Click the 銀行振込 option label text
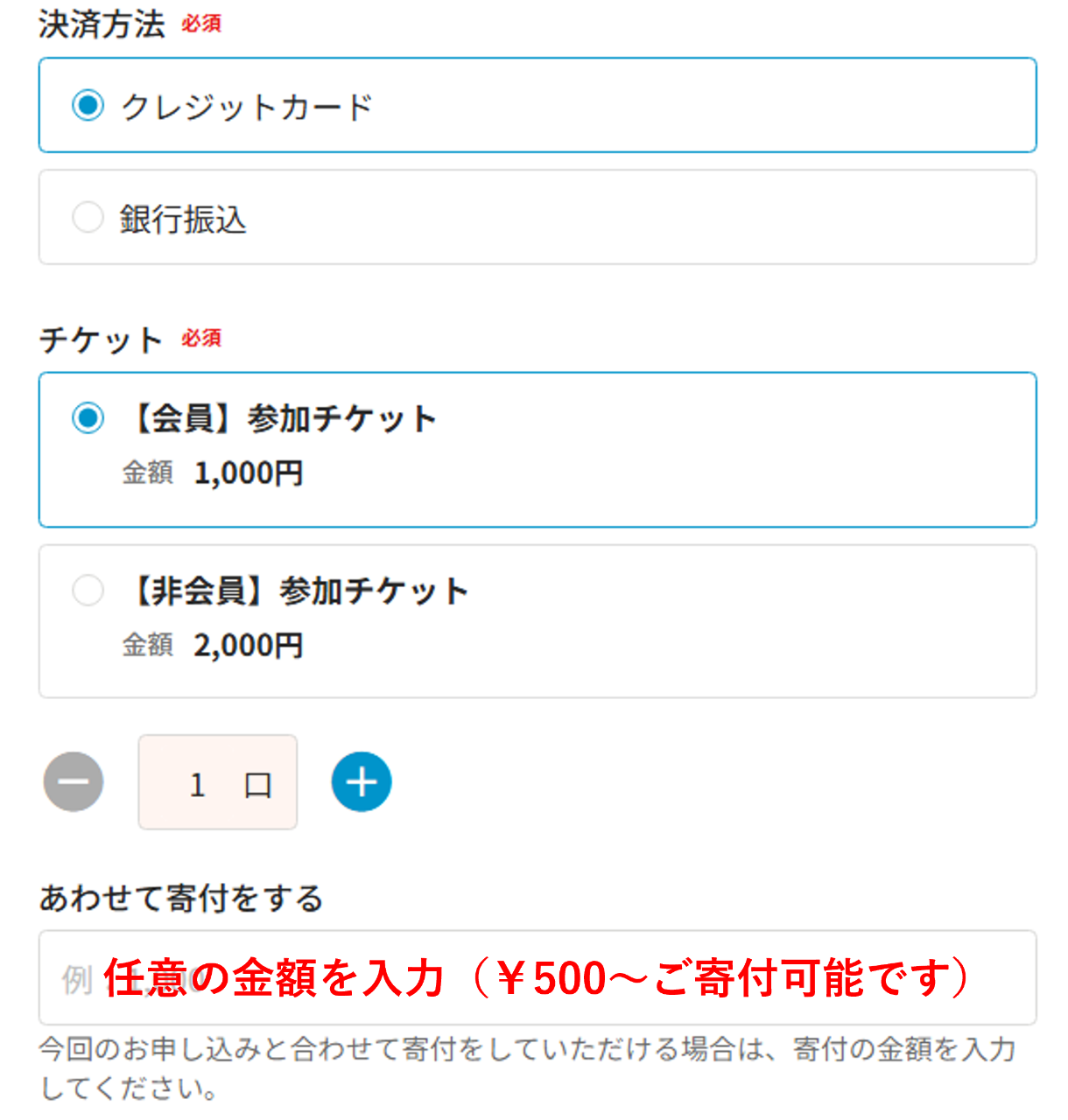This screenshot has width=1068, height=1120. click(x=183, y=219)
